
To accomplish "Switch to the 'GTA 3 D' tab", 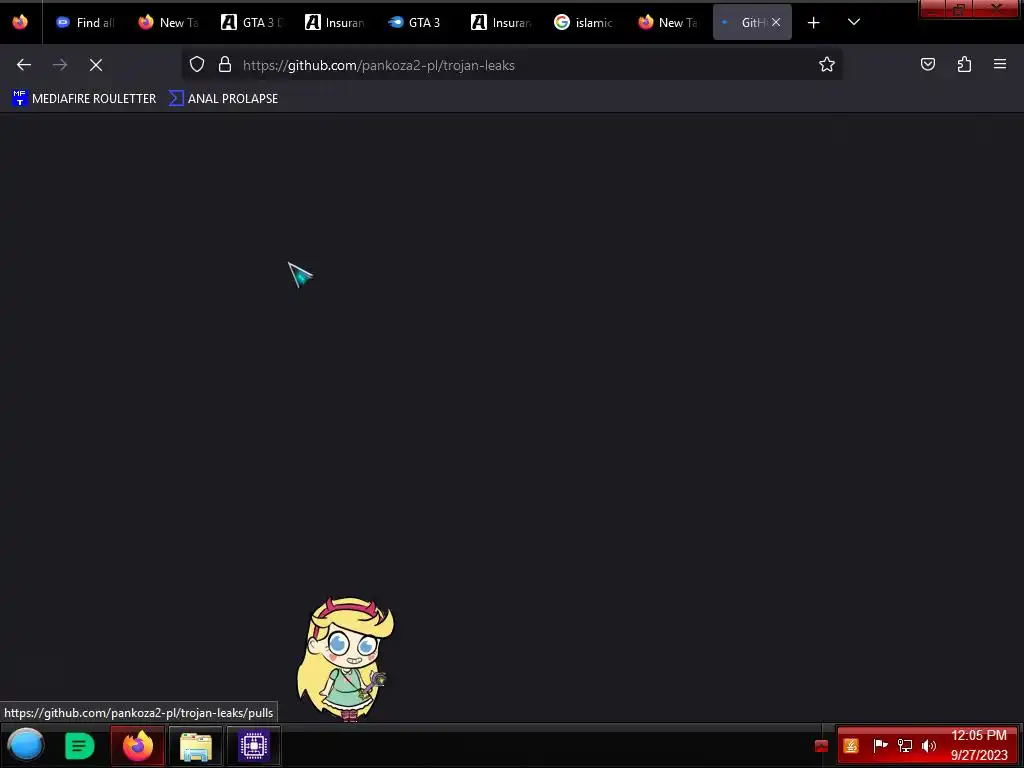I will click(x=253, y=23).
